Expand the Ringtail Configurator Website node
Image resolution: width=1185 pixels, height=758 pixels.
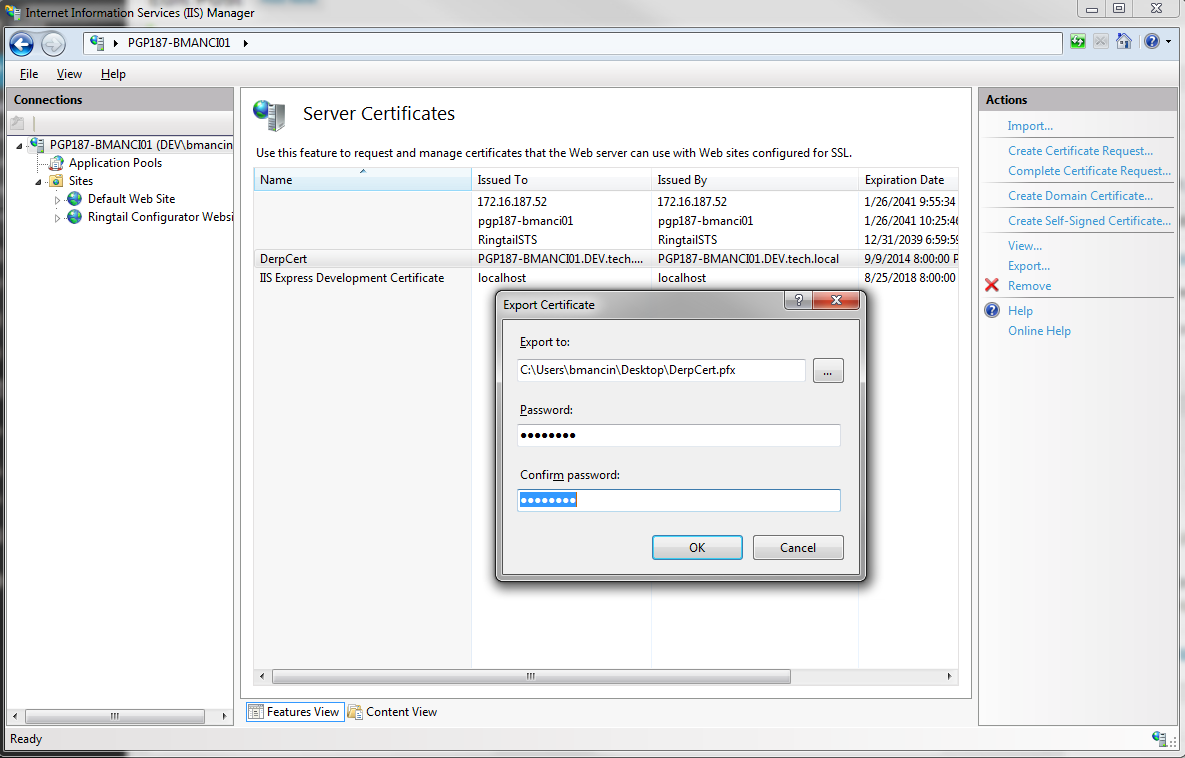57,218
